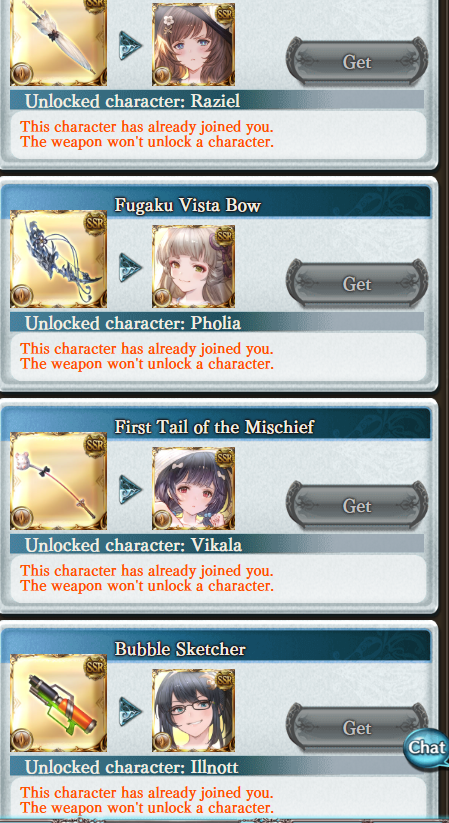Click the arrow icon beside Raziel's weapon
Viewport: 449px width, 823px height.
point(130,45)
